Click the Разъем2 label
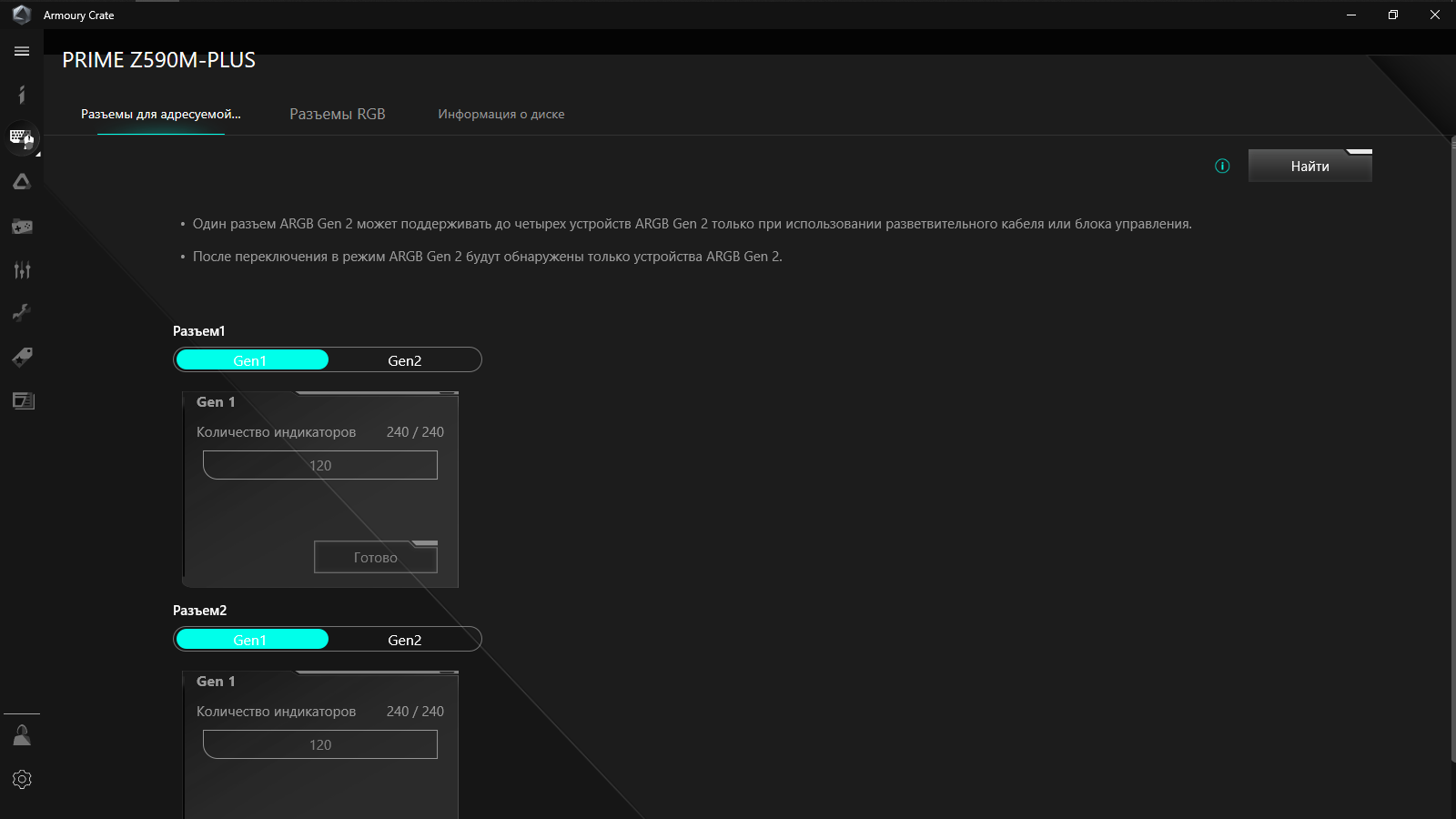Viewport: 1456px width, 819px height. [x=200, y=611]
